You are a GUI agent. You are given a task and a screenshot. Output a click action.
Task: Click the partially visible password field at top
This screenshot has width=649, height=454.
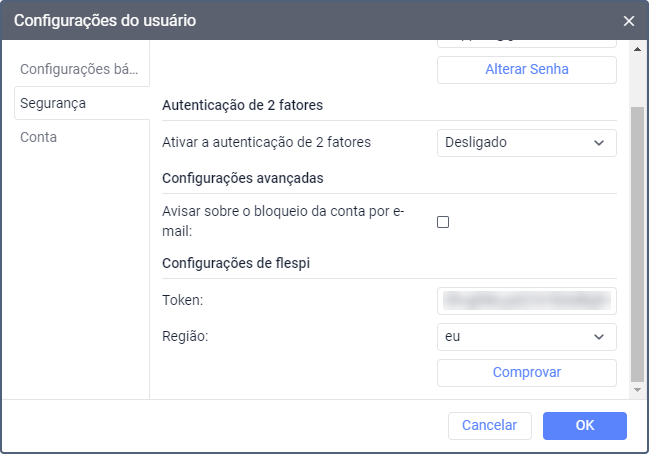[526, 43]
